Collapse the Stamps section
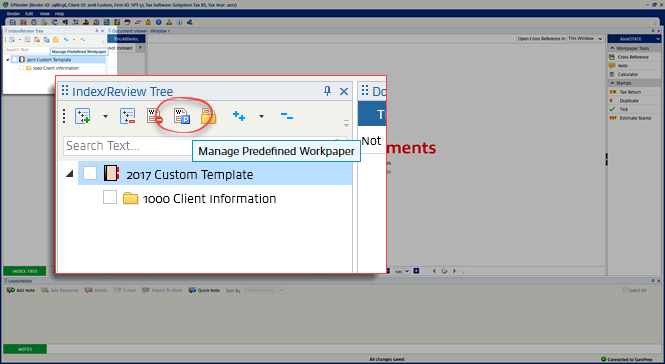665x364 pixels. (x=612, y=83)
